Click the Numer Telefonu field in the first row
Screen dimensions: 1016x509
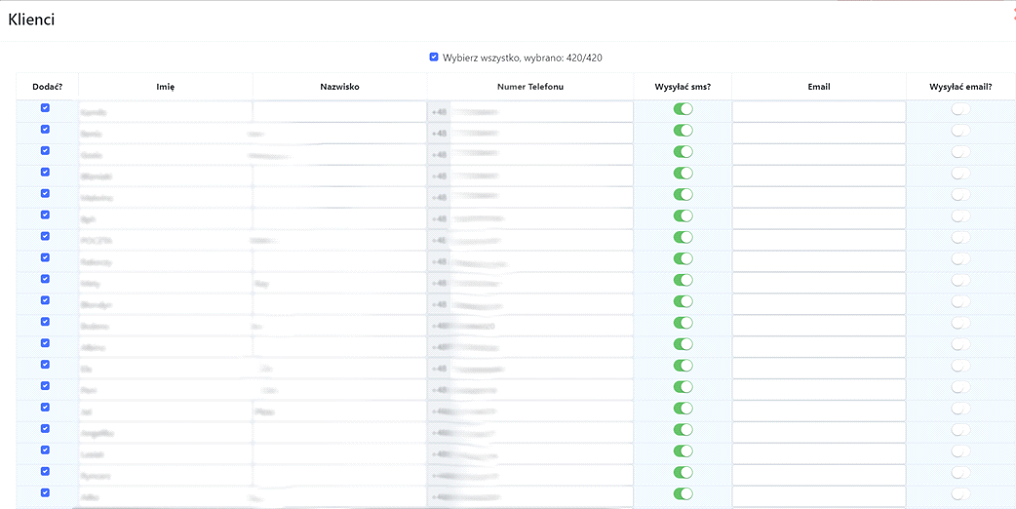pyautogui.click(x=530, y=112)
